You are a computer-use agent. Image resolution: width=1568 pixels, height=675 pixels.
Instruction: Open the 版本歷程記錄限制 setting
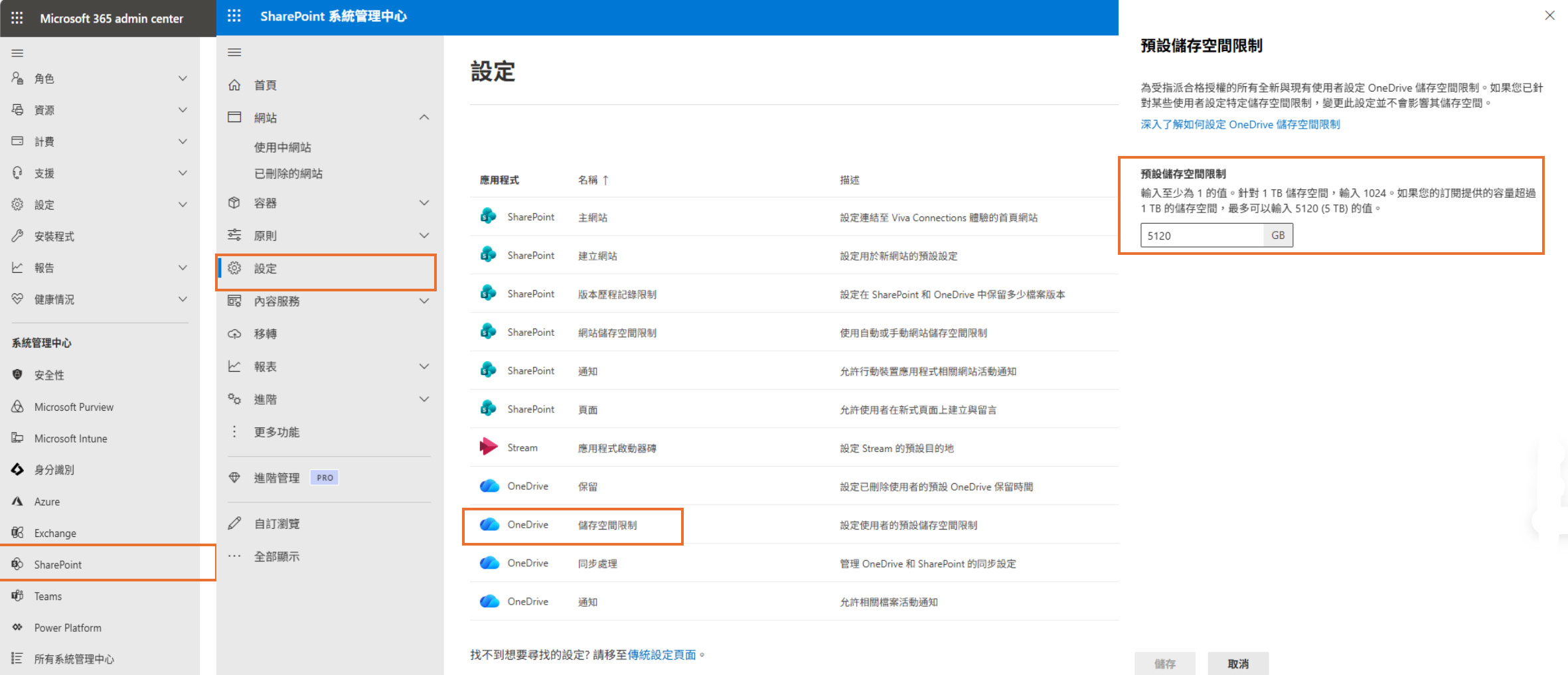[x=617, y=294]
